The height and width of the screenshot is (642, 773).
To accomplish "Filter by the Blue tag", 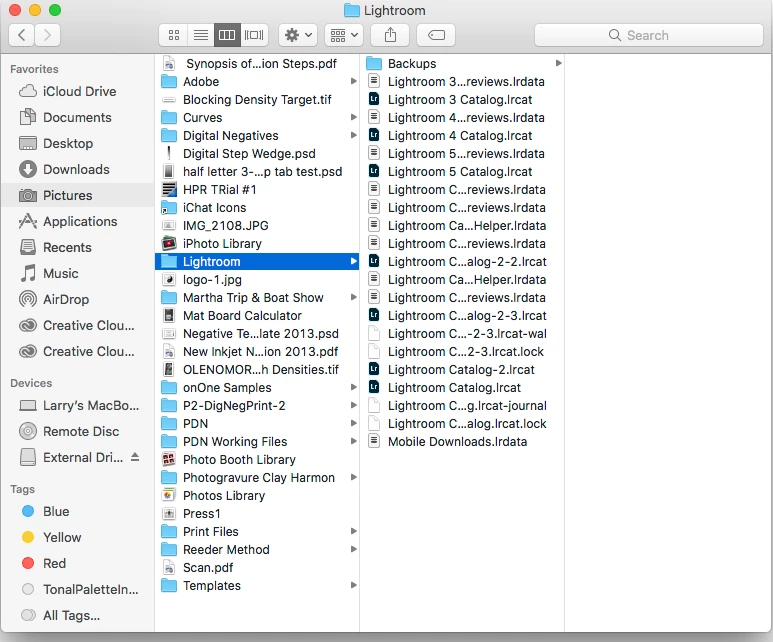I will [x=77, y=511].
